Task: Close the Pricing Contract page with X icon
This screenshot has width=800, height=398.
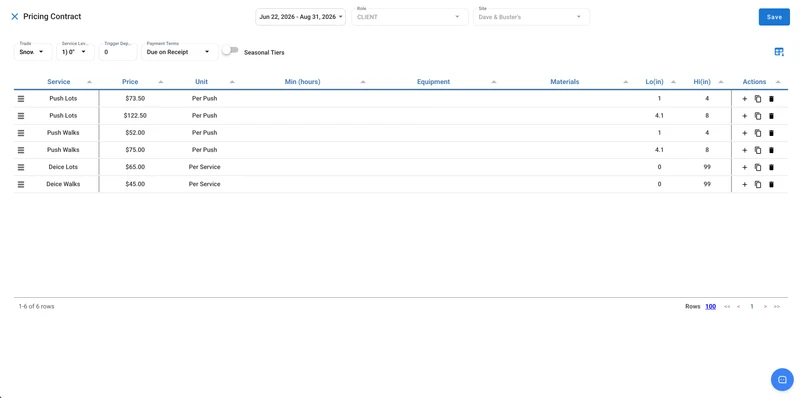Action: pyautogui.click(x=14, y=17)
